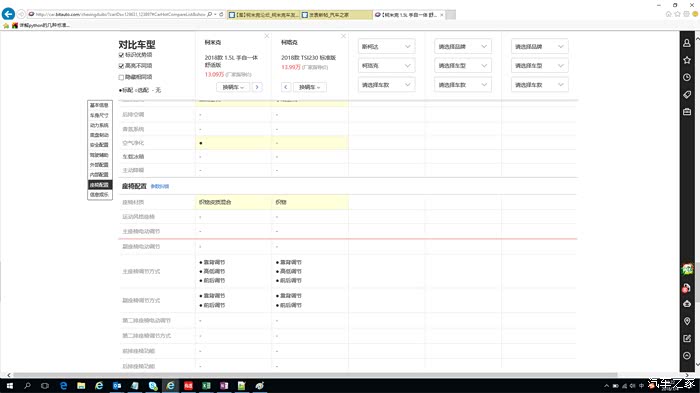This screenshot has width=700, height=393.
Task: Switch to first browser tab
Action: point(263,15)
